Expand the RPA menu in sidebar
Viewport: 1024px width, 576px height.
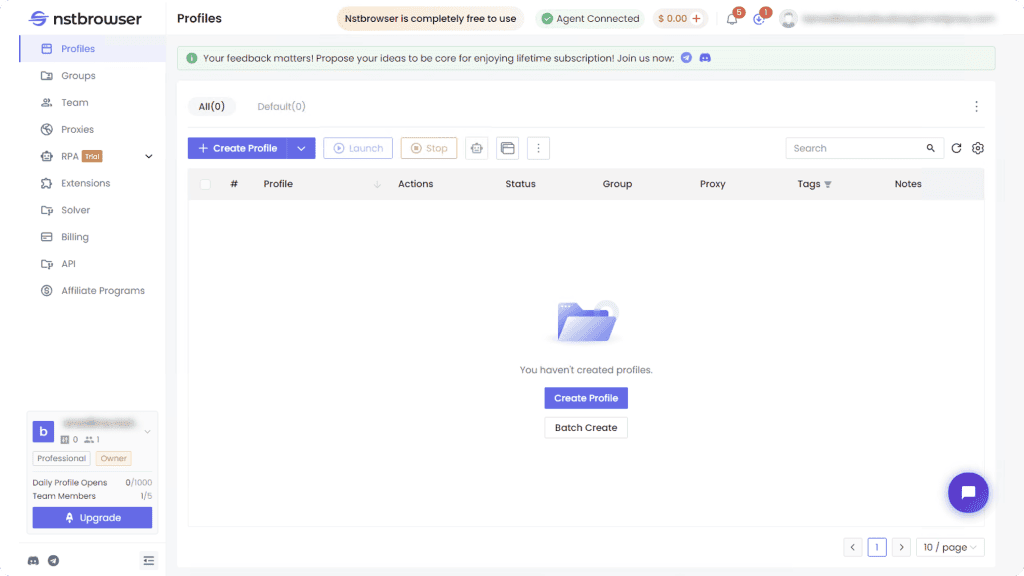click(x=149, y=156)
